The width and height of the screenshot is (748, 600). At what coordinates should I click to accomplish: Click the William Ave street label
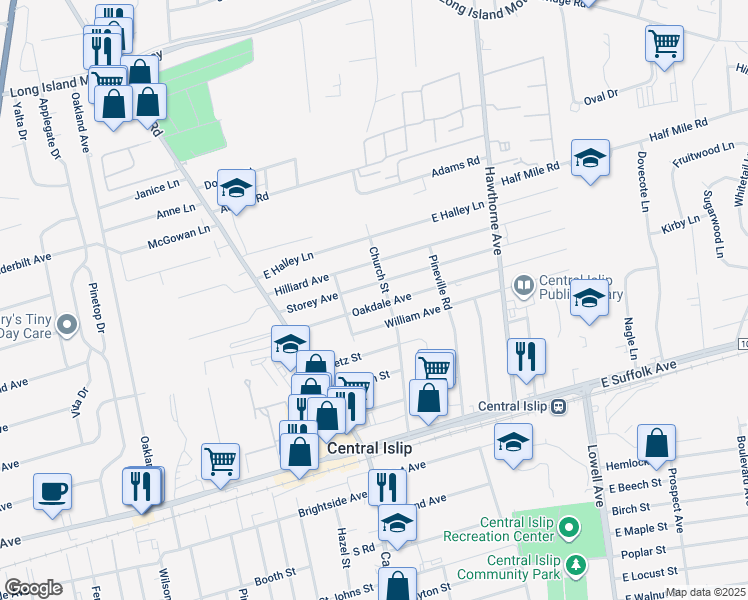(412, 317)
